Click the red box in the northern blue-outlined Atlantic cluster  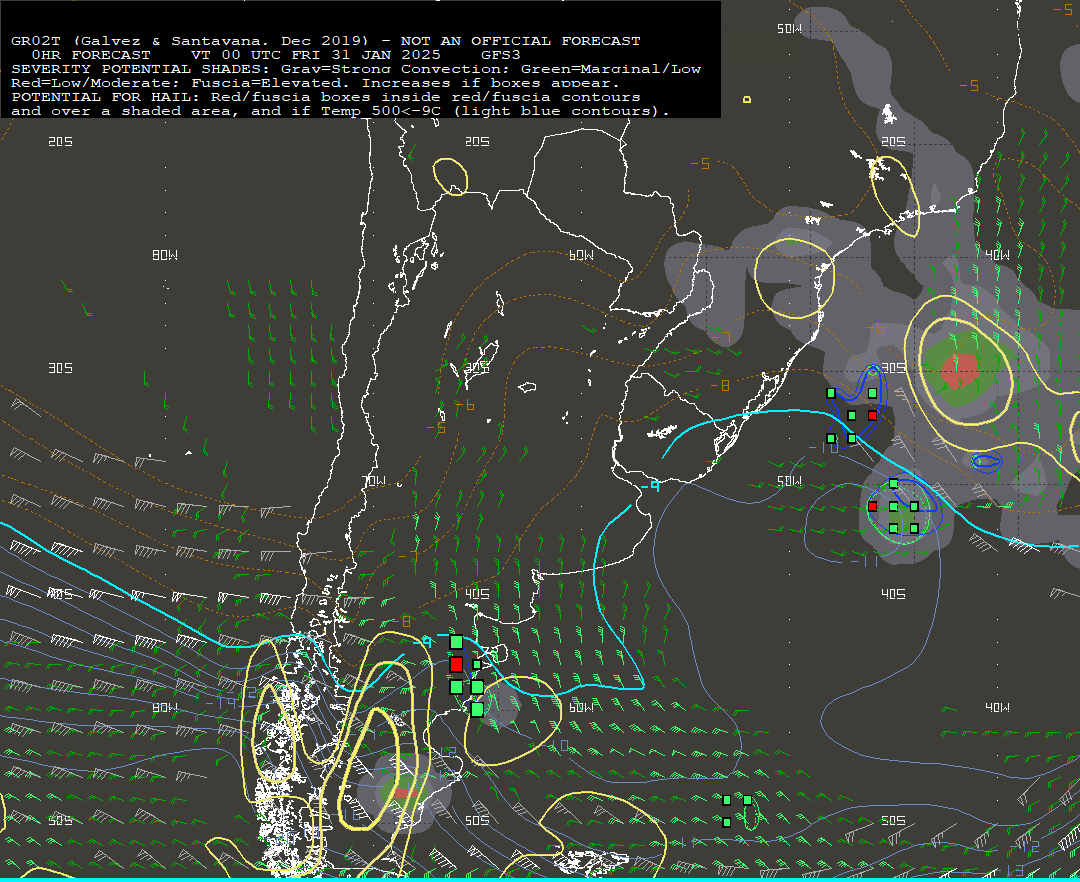(873, 415)
